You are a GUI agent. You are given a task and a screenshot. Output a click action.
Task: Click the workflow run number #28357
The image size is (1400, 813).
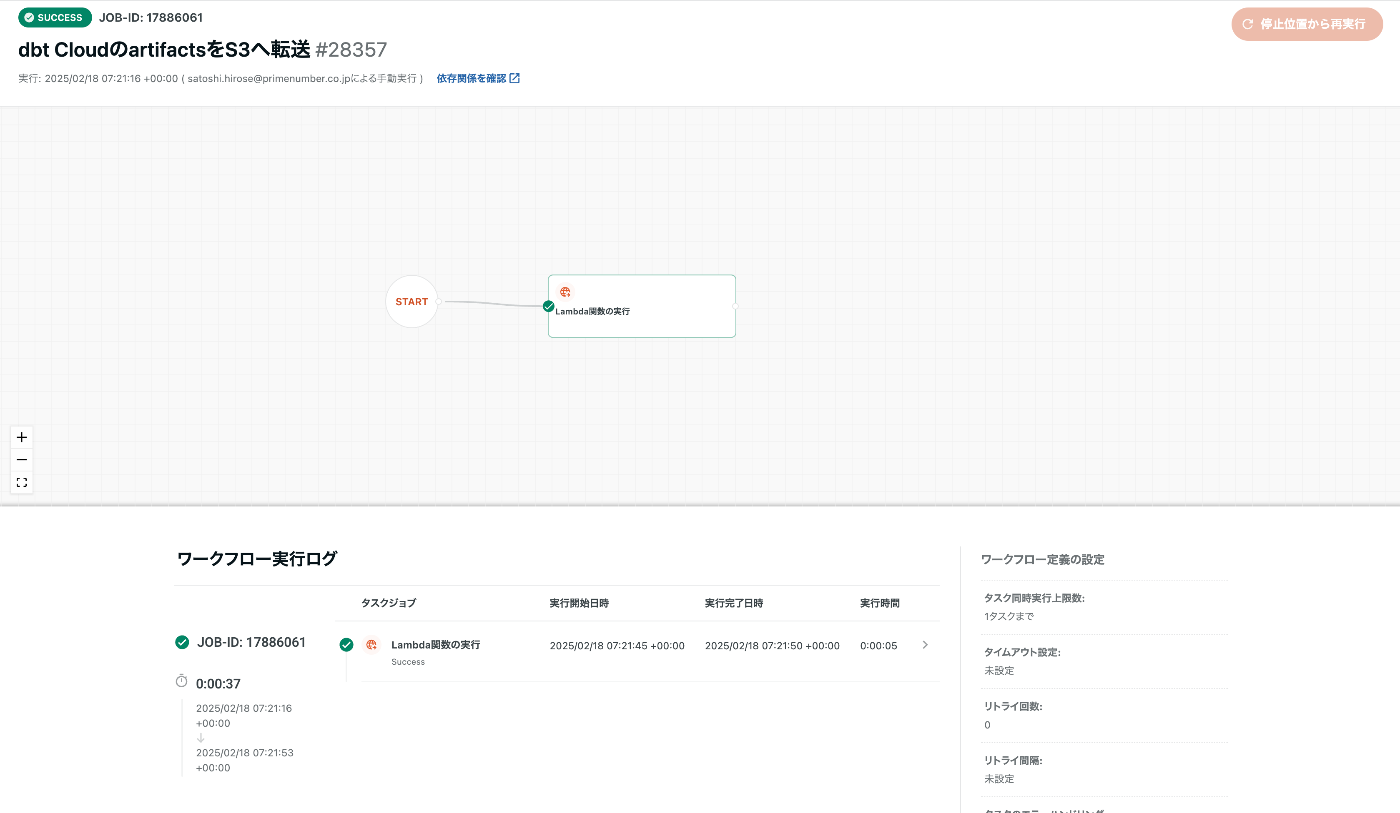(x=351, y=49)
